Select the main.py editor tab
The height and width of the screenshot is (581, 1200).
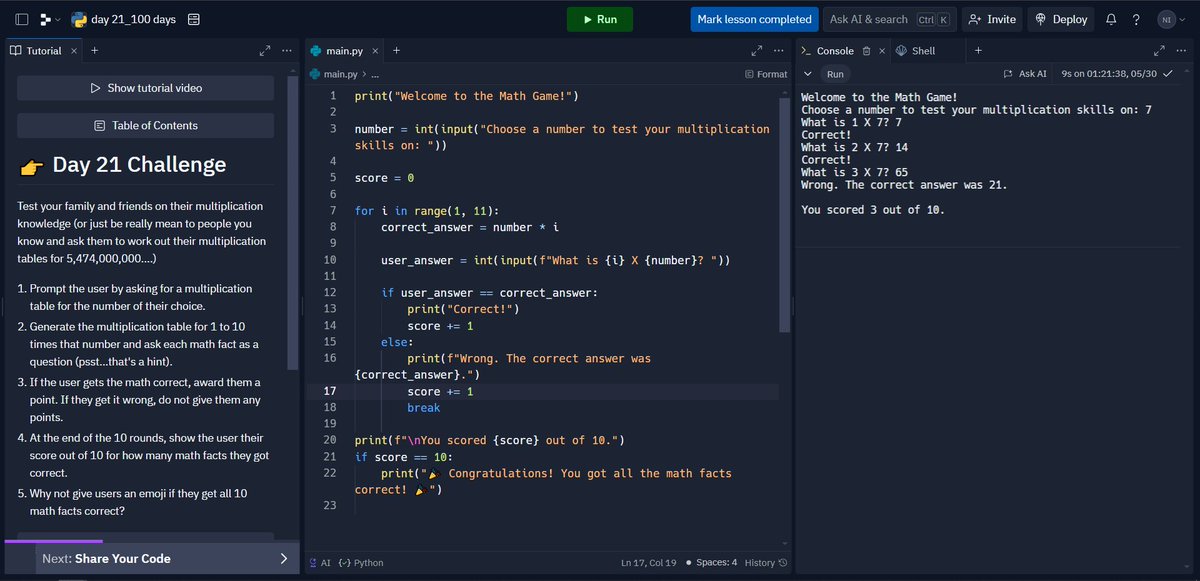tap(343, 51)
